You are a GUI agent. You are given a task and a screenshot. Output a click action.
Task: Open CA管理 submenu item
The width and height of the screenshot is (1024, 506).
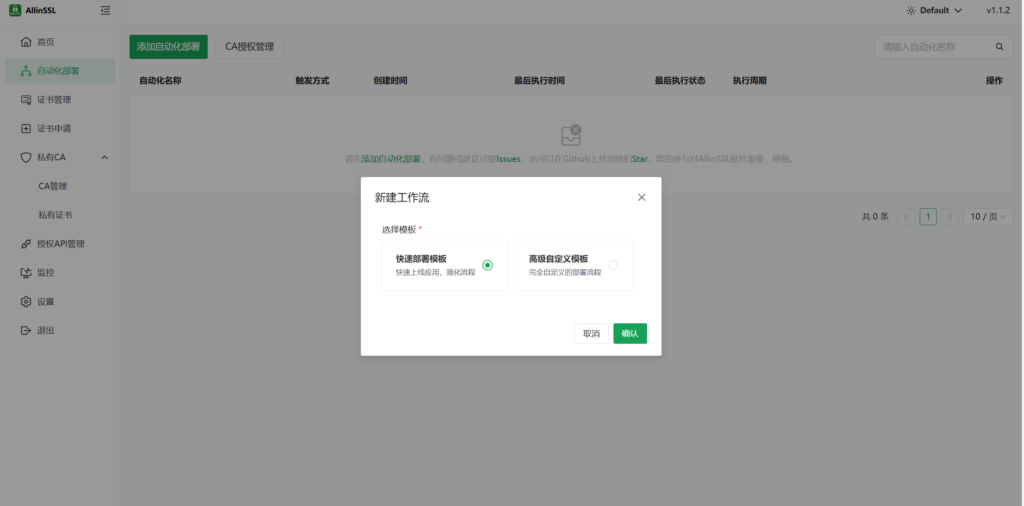point(60,186)
